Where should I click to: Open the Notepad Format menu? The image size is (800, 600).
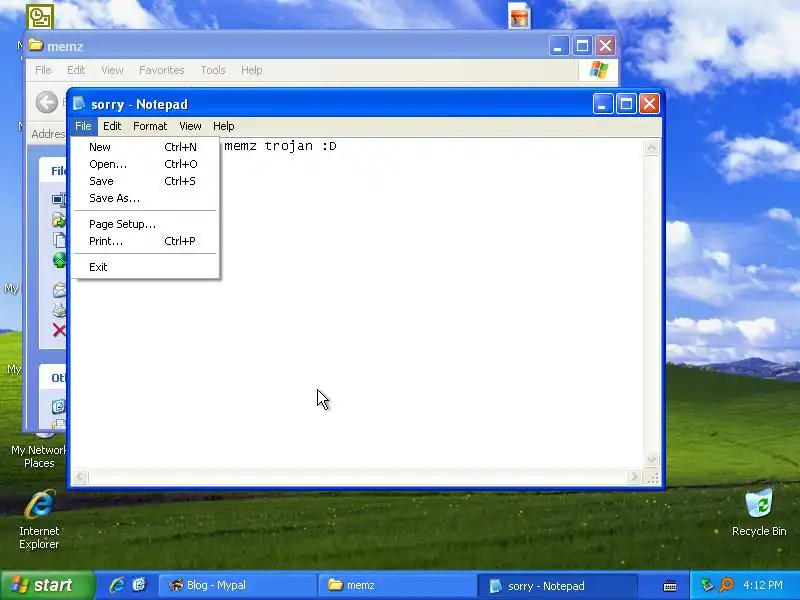click(x=150, y=126)
